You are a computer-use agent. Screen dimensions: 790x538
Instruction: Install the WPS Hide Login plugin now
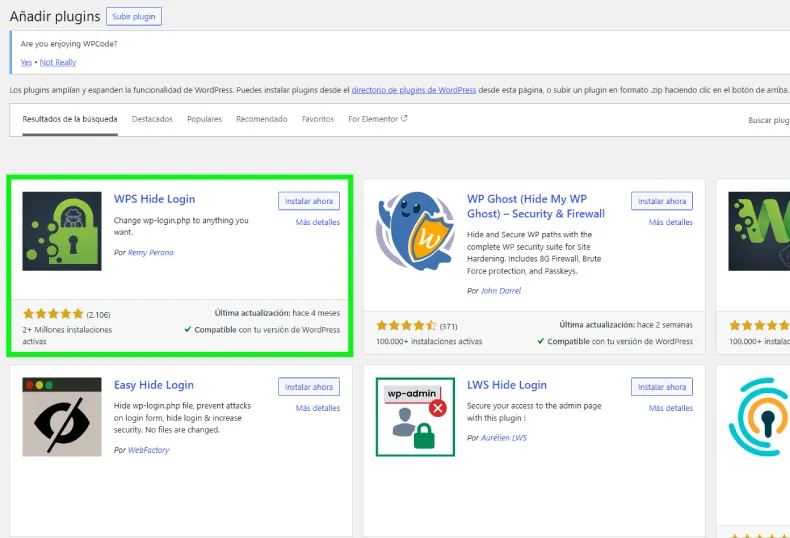click(x=309, y=201)
